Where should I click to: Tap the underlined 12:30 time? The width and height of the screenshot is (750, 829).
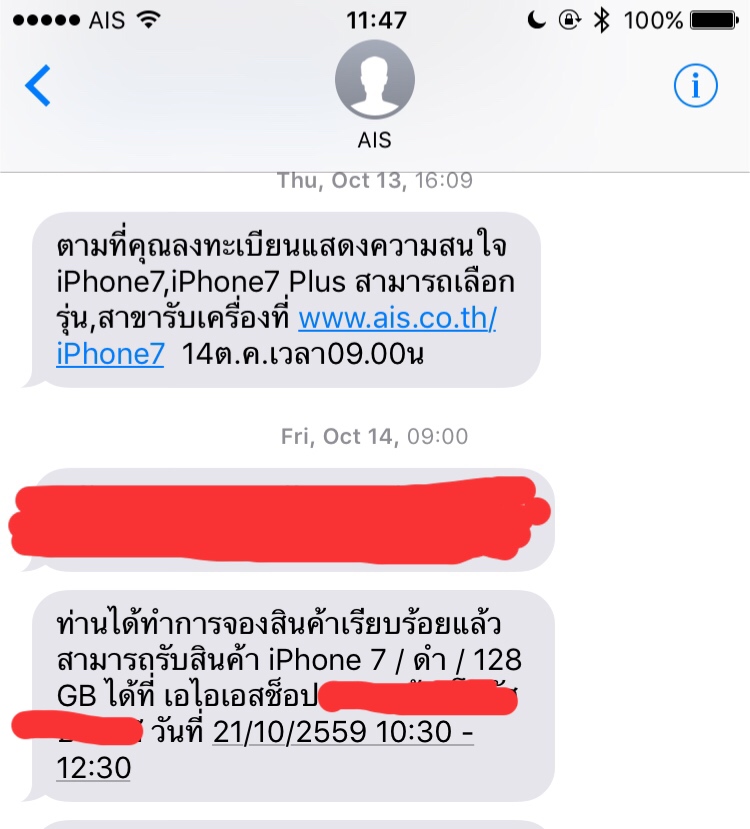tap(94, 768)
